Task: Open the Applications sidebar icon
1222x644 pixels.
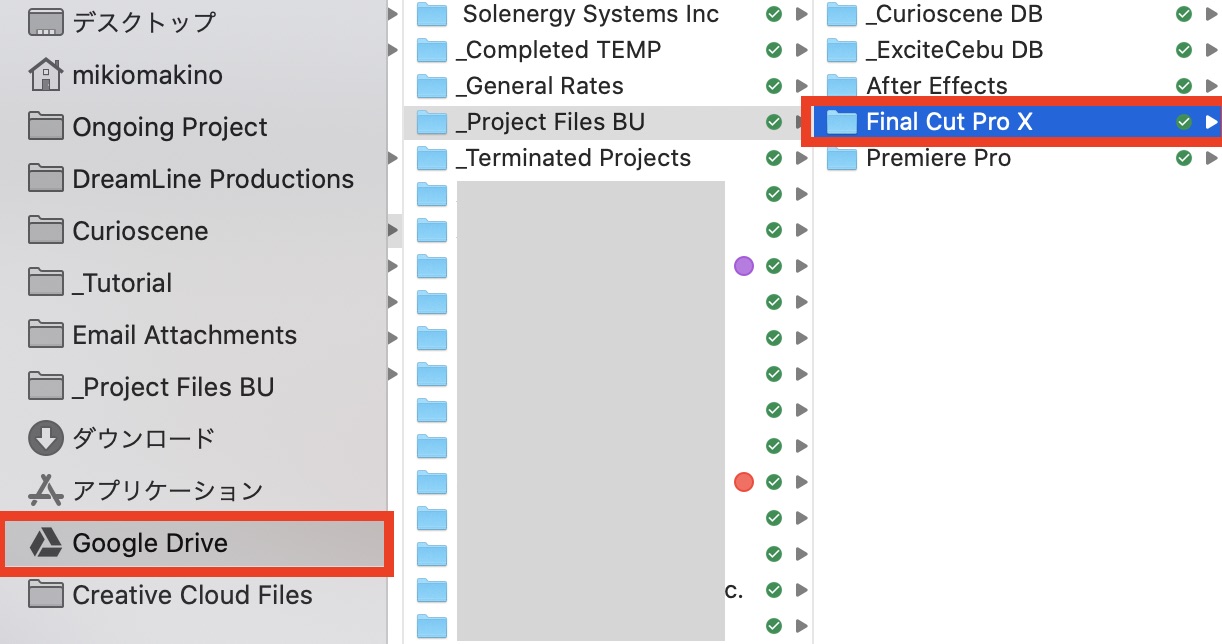Action: click(46, 491)
